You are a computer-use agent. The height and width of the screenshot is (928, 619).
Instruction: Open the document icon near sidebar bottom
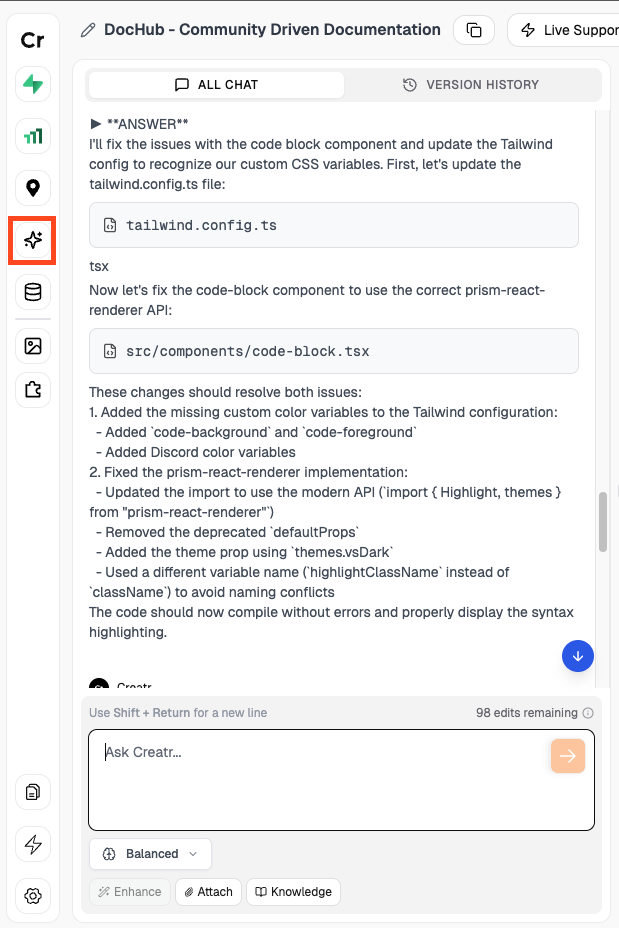[x=32, y=792]
